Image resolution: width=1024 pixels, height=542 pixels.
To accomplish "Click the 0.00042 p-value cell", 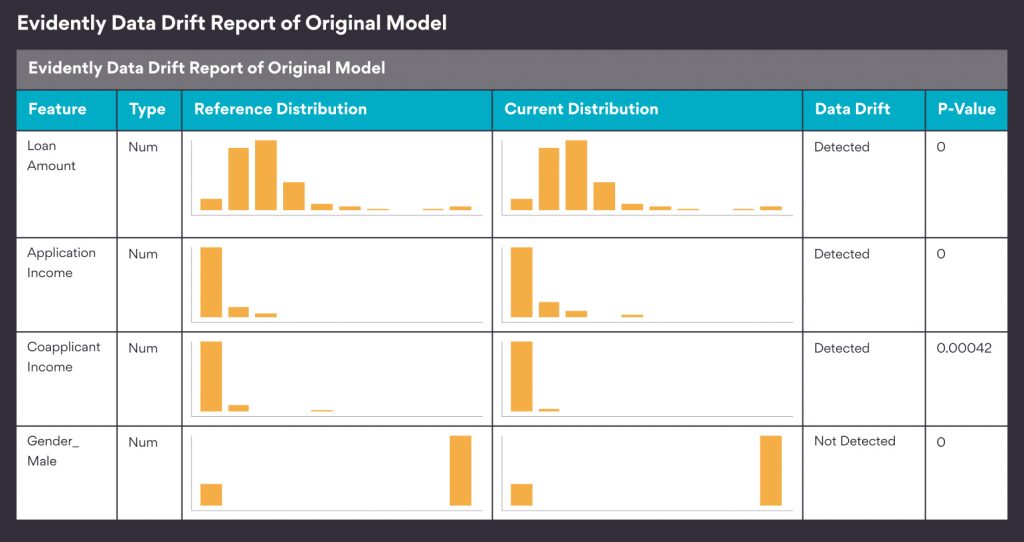I will pyautogui.click(x=964, y=348).
